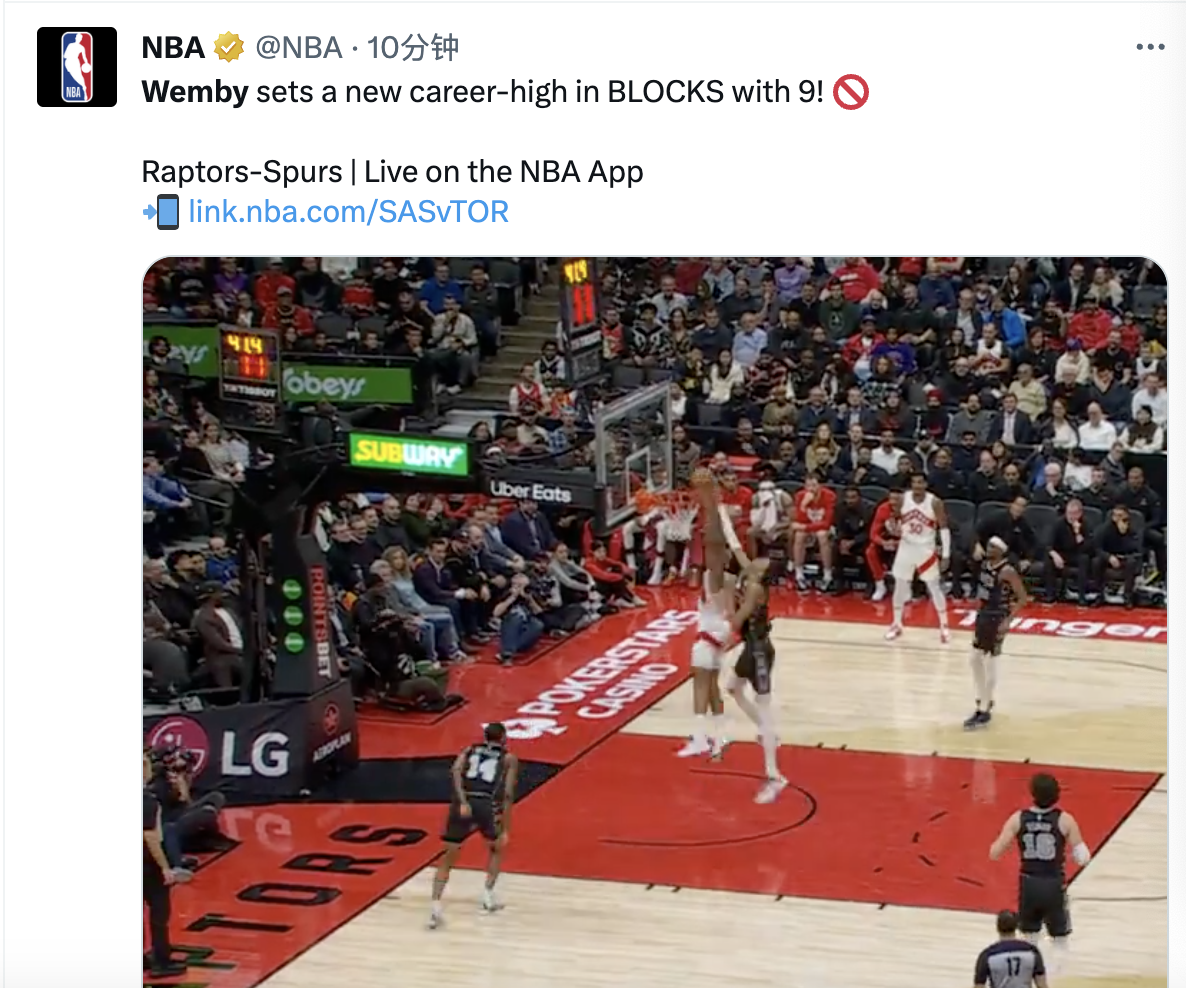The width and height of the screenshot is (1186, 988).
Task: Click the Raptors-Spurs Live on NBA App text
Action: 393,172
